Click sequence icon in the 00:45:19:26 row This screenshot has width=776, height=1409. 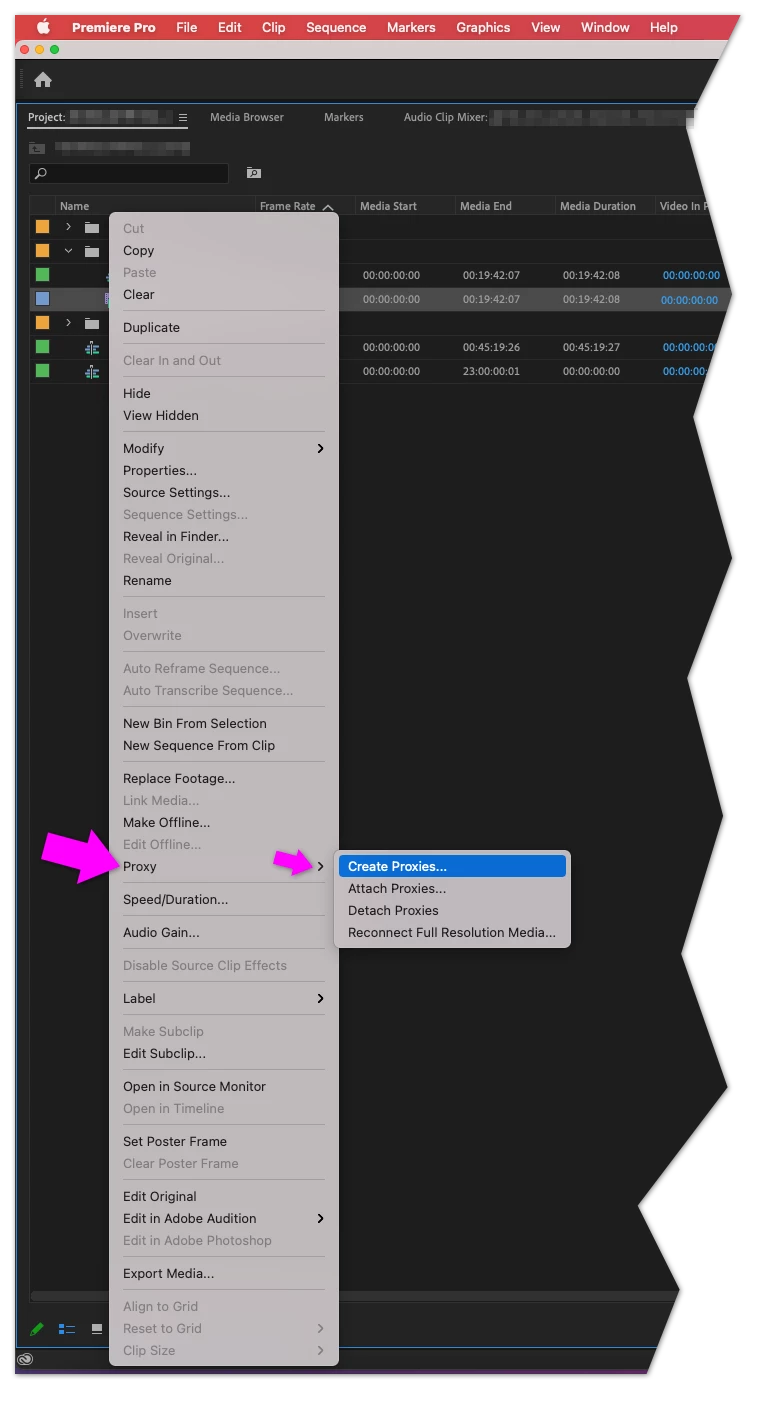[92, 347]
